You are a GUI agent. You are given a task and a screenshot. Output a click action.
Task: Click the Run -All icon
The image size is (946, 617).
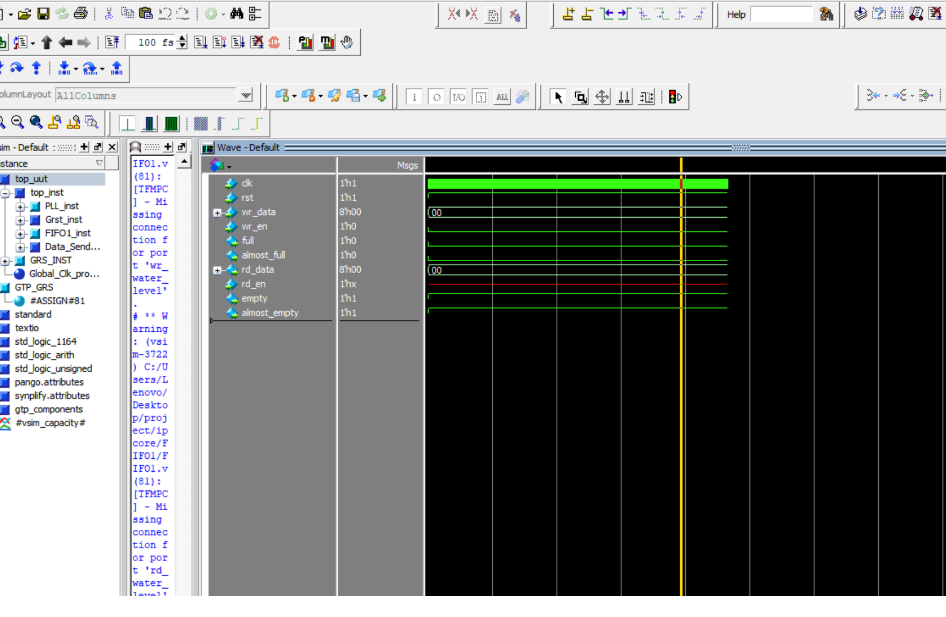coord(238,42)
